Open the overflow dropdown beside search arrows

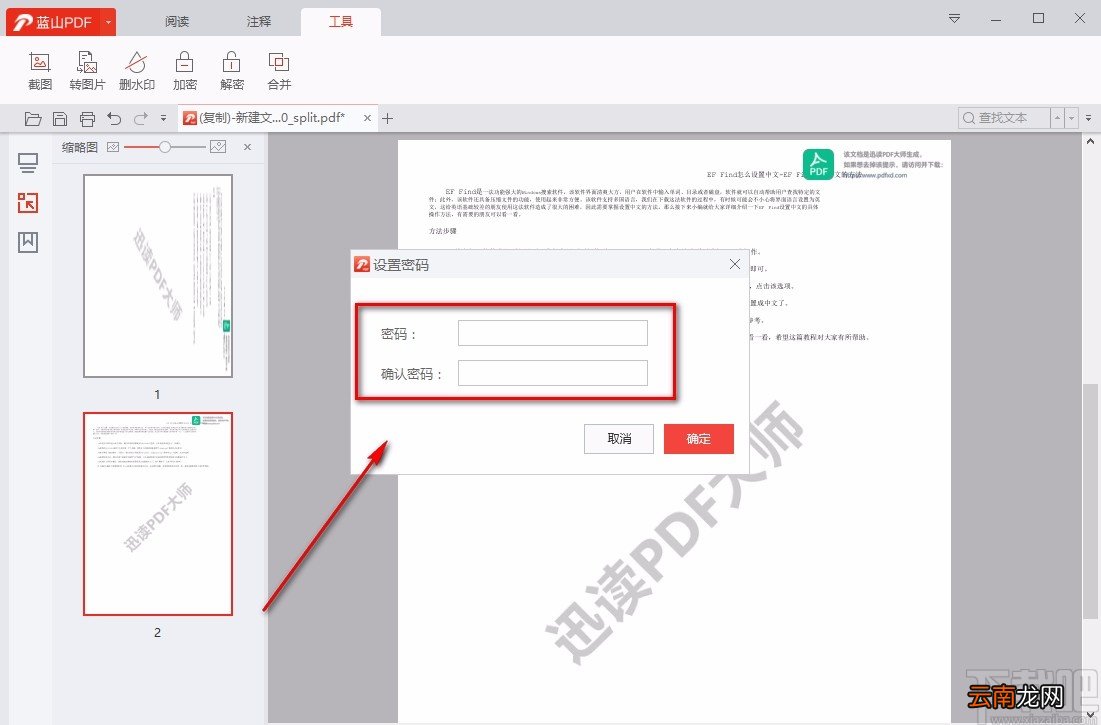tap(1088, 118)
